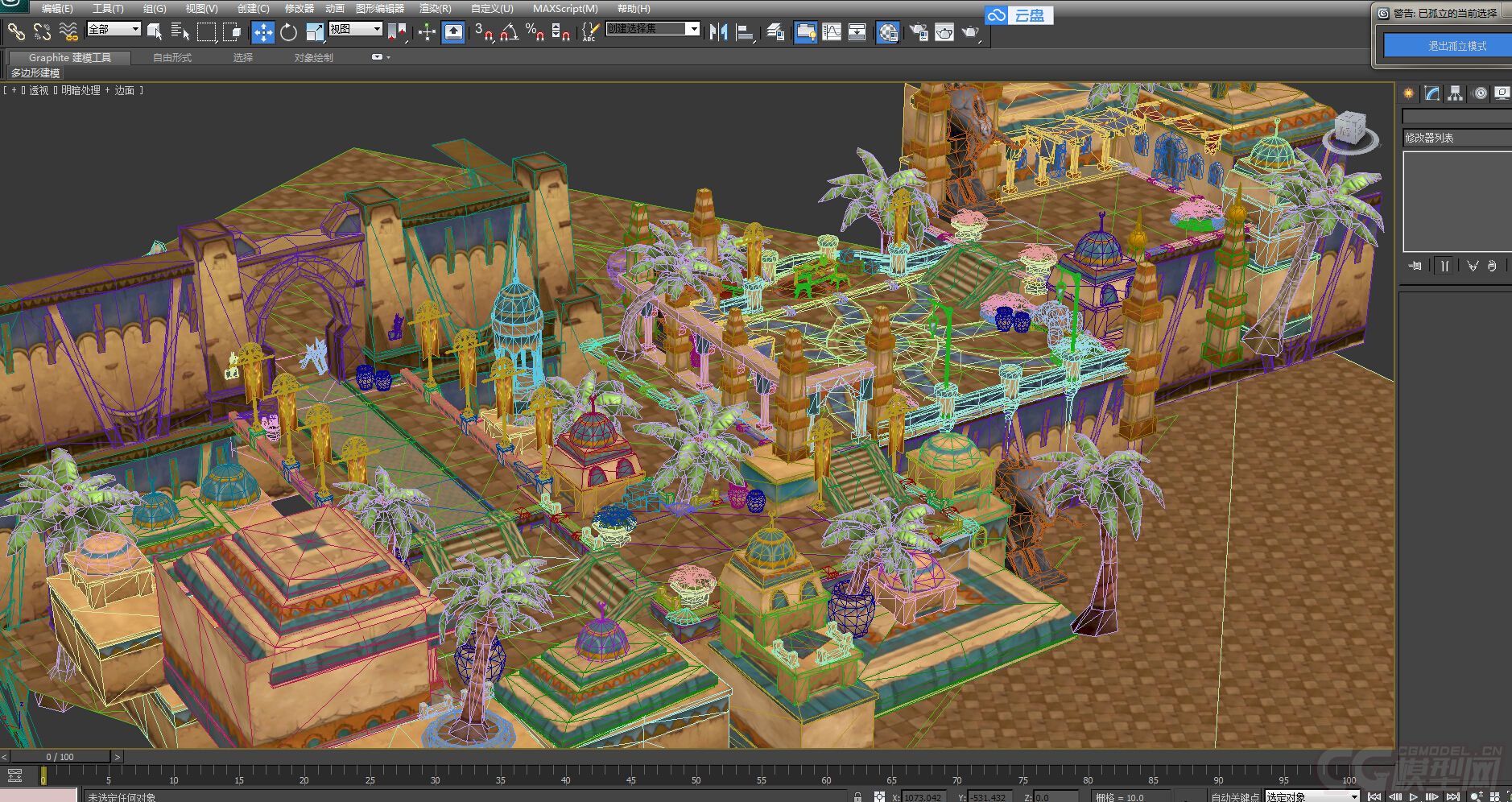Open Curve Editor
Image resolution: width=1512 pixels, height=802 pixels.
pos(832,32)
